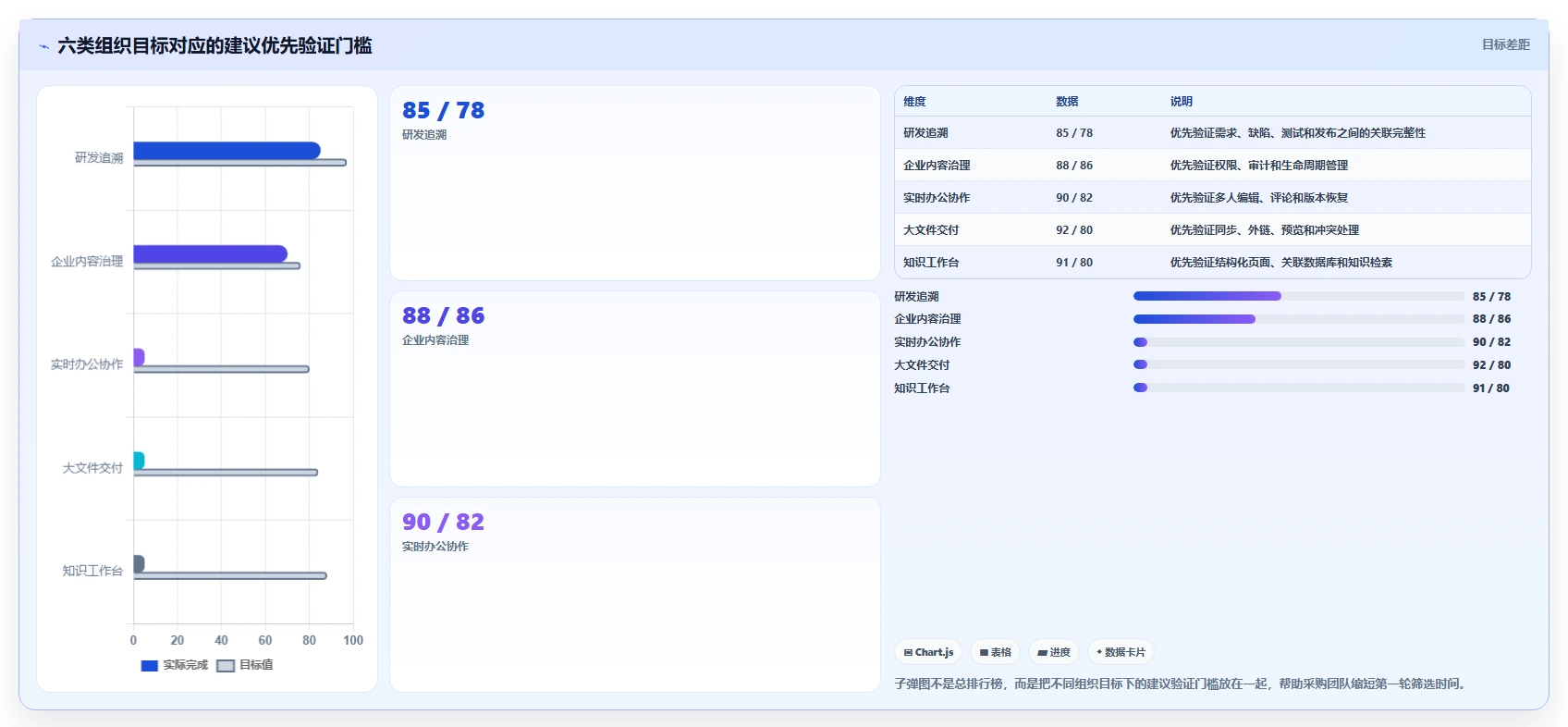Click the 92 / 80 value in the table
Screen dimensions: 1568x727
point(1074,230)
